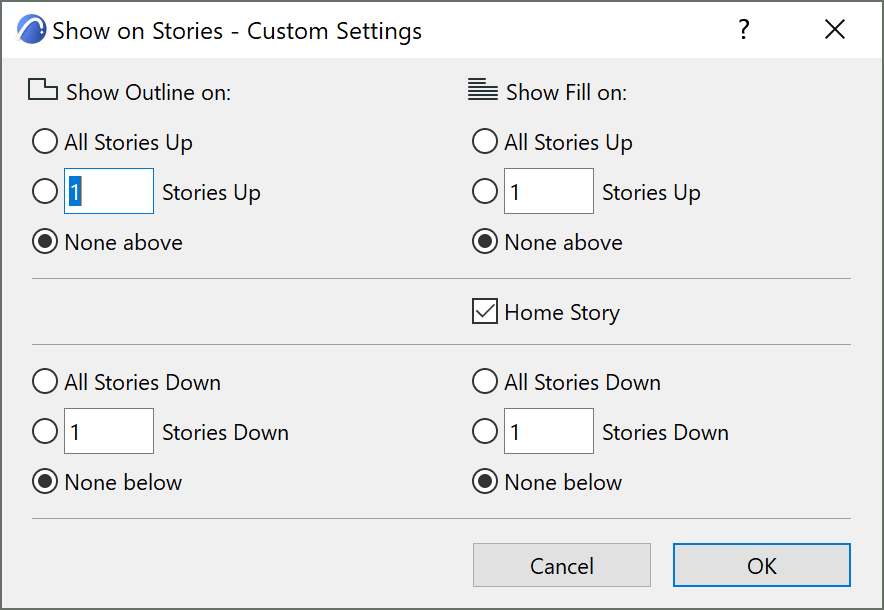This screenshot has height=610, width=884.
Task: Select outline All Stories Down radio button
Action: 45,382
